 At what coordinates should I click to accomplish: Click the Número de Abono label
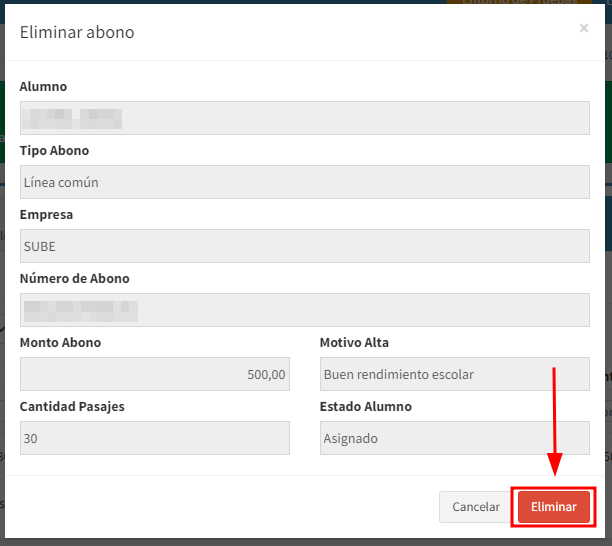click(x=75, y=278)
